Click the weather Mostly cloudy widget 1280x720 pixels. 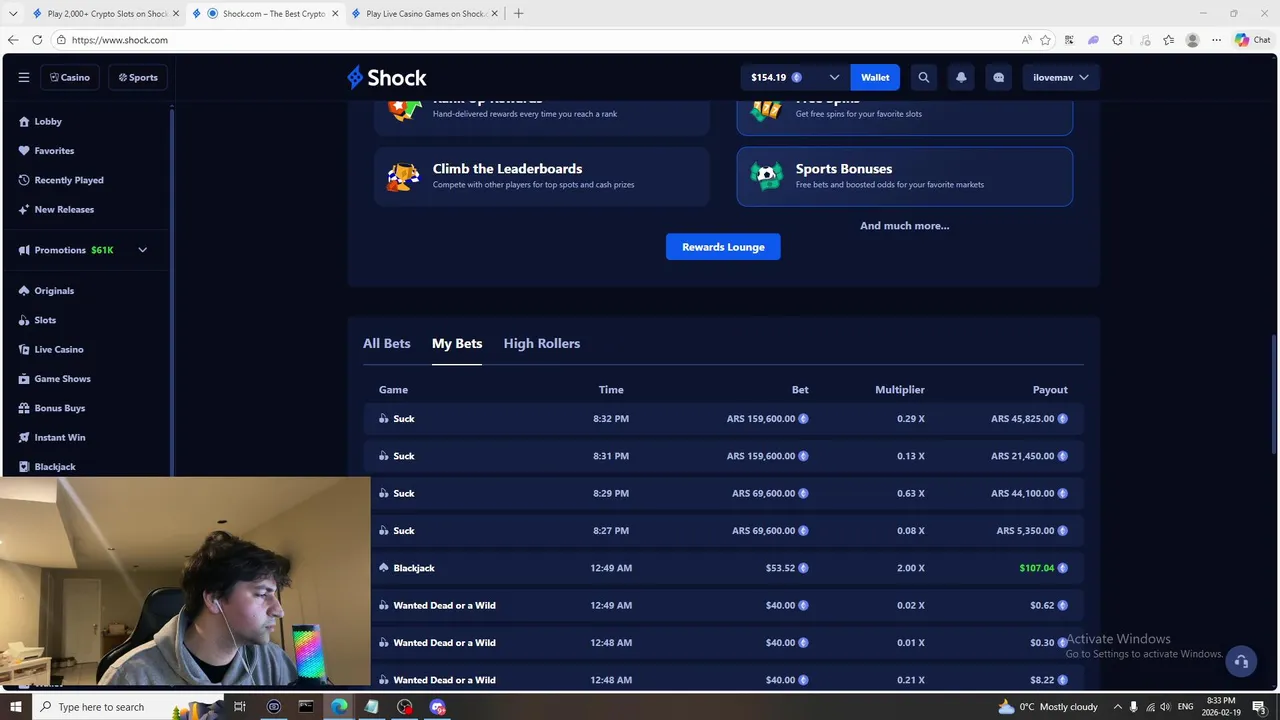(x=1049, y=707)
